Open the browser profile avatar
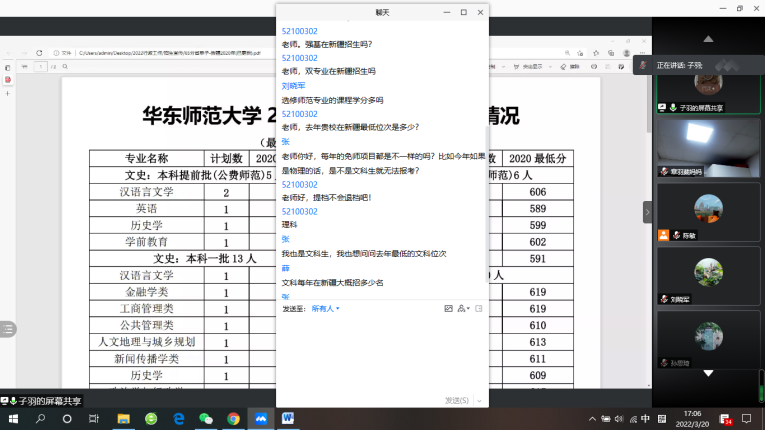 click(626, 53)
